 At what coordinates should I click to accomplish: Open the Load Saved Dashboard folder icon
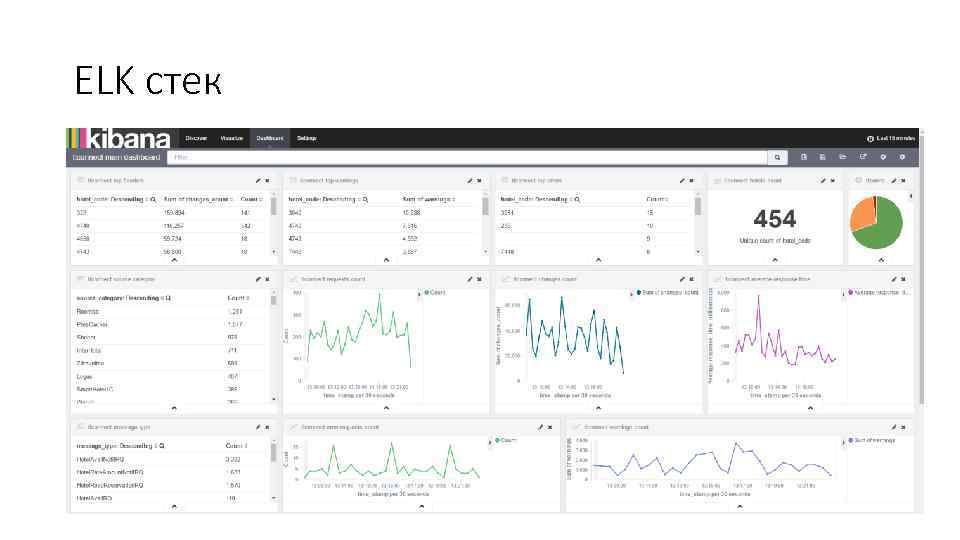tap(842, 157)
